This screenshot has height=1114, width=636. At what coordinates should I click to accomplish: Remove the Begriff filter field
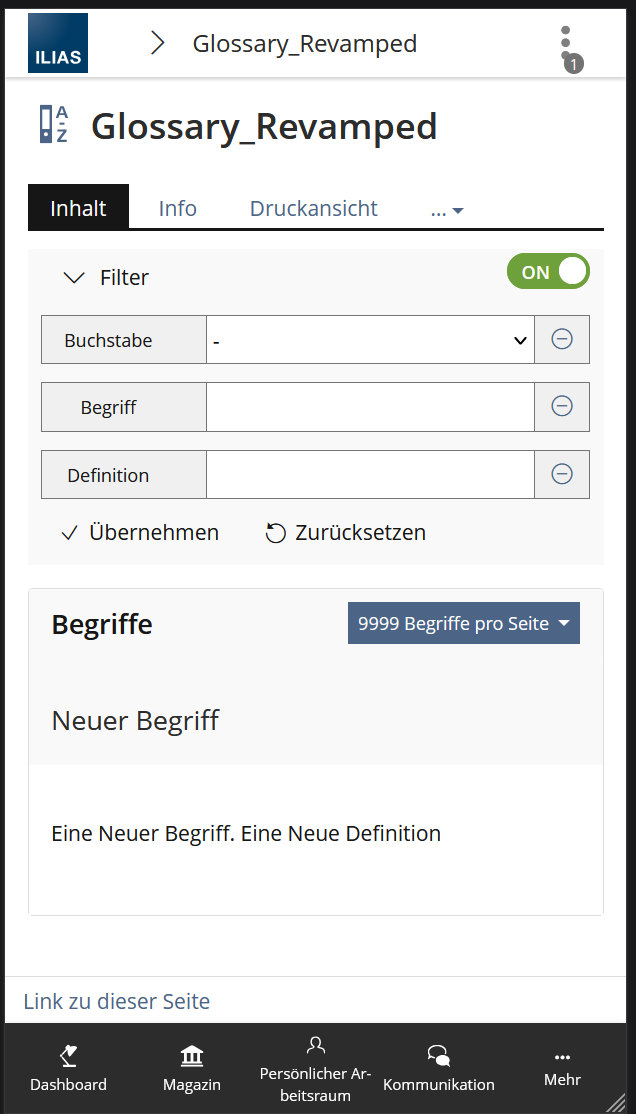point(562,407)
